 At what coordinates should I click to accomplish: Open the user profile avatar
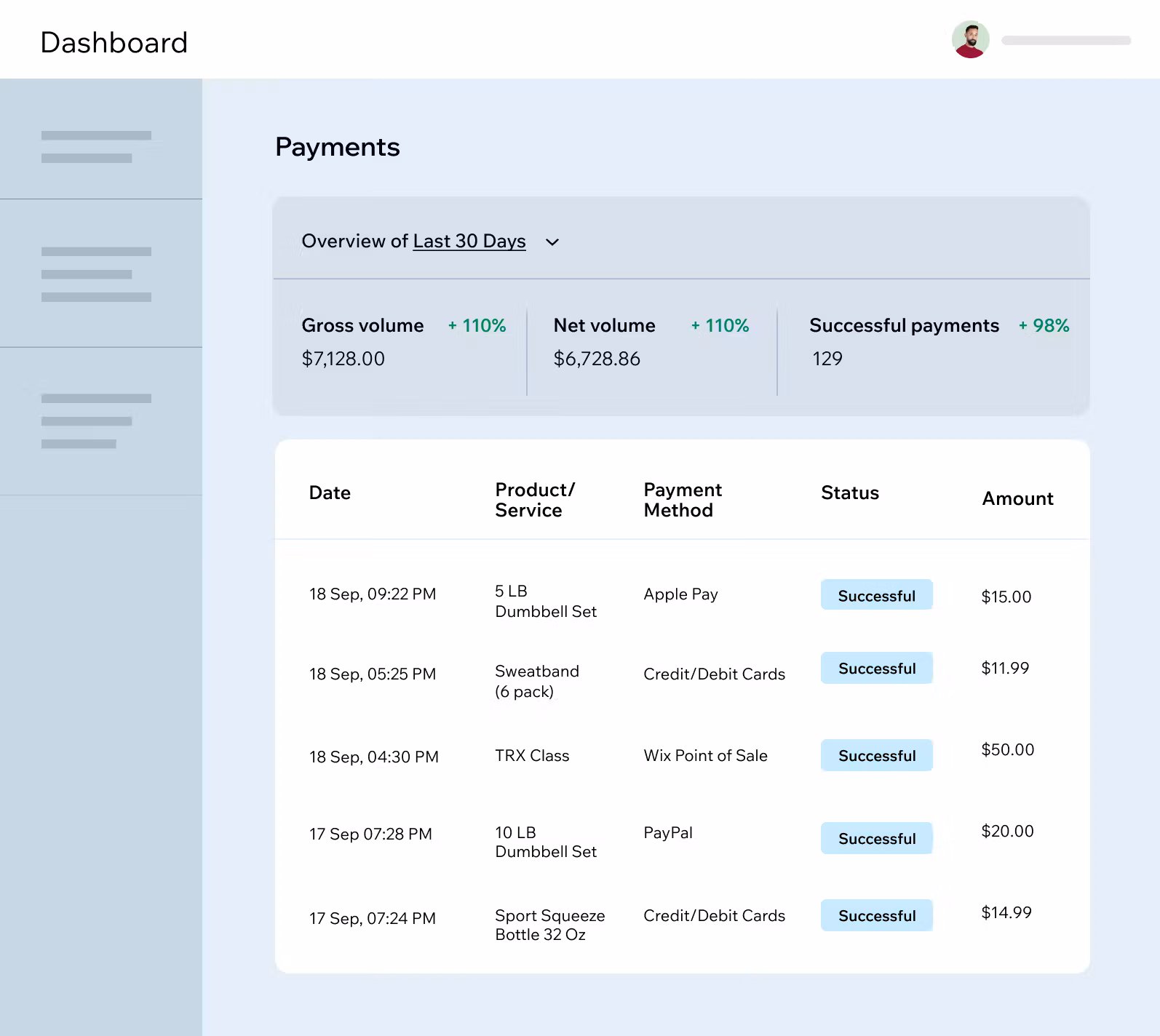coord(970,40)
